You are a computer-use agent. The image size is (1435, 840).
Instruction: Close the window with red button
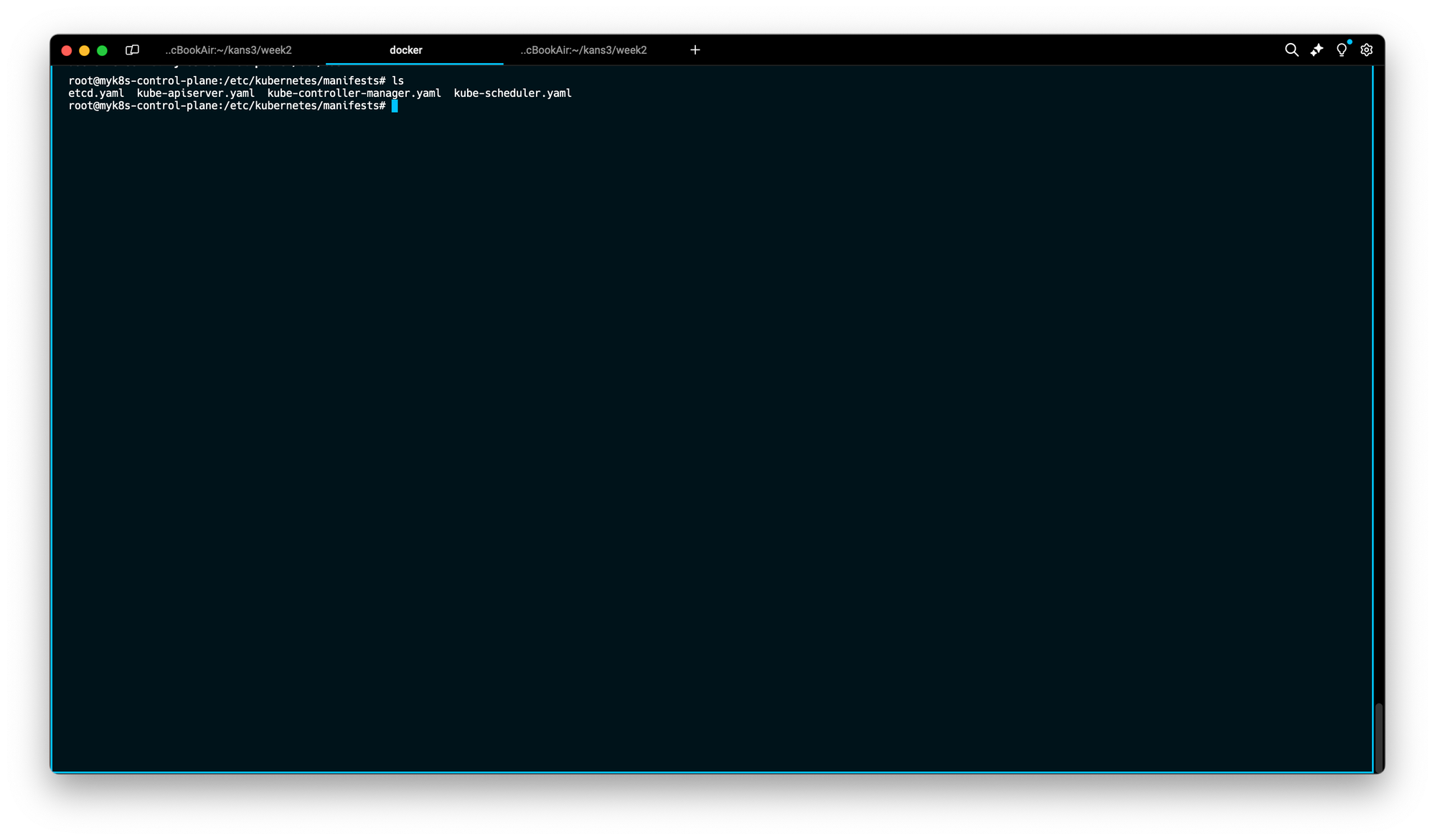click(x=67, y=51)
